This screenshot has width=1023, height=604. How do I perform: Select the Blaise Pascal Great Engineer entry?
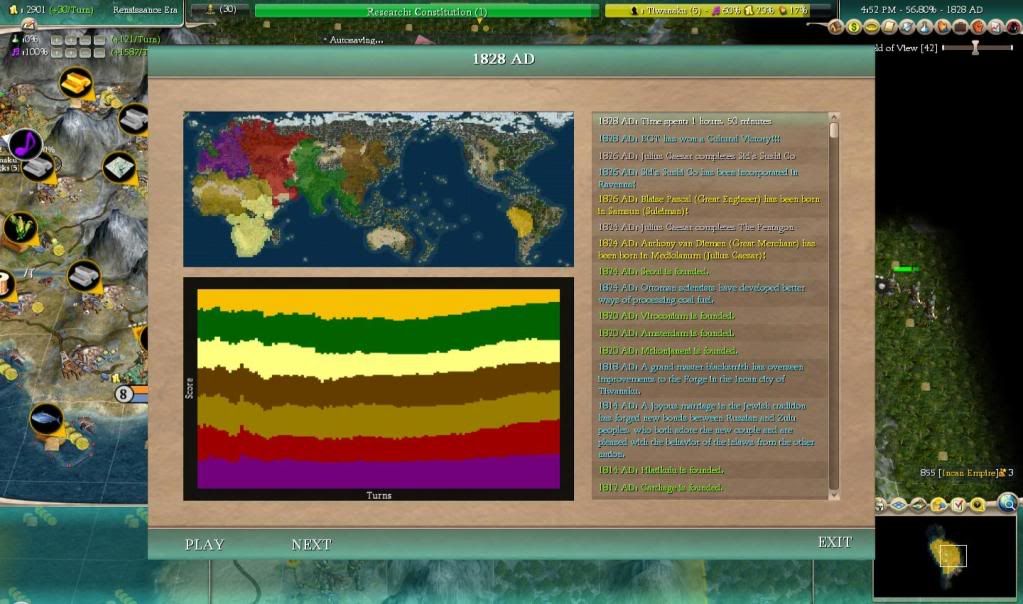(x=709, y=205)
